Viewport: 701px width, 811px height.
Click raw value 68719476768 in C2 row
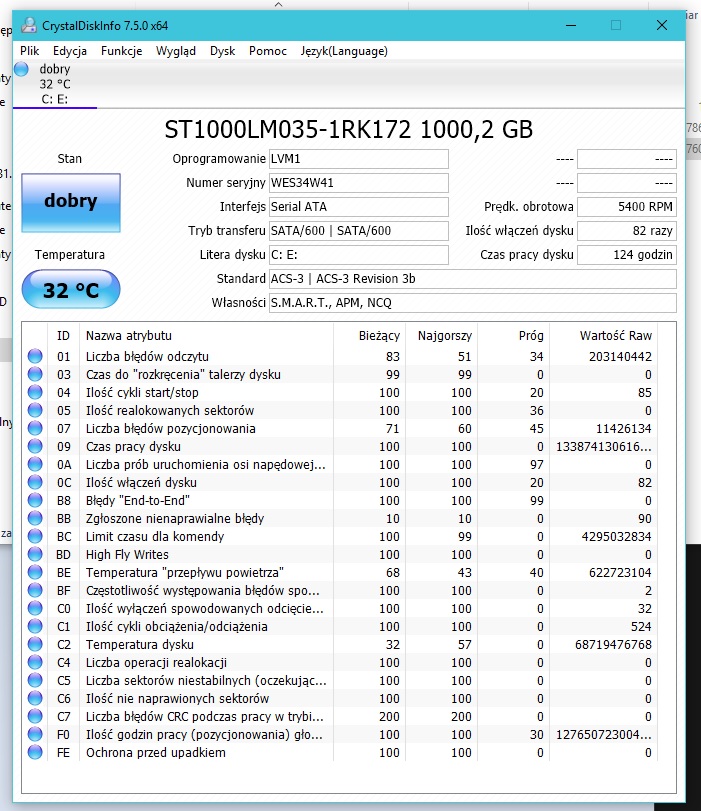(614, 644)
